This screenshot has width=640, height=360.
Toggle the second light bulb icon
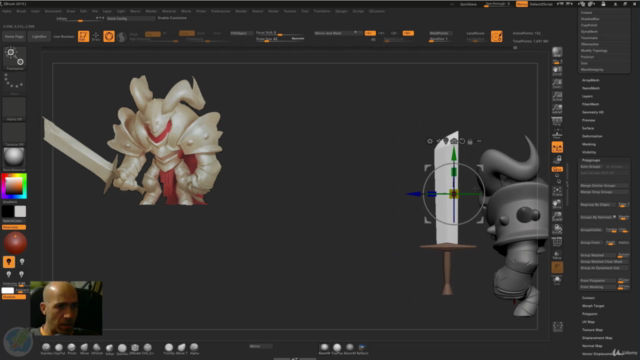(x=22, y=262)
